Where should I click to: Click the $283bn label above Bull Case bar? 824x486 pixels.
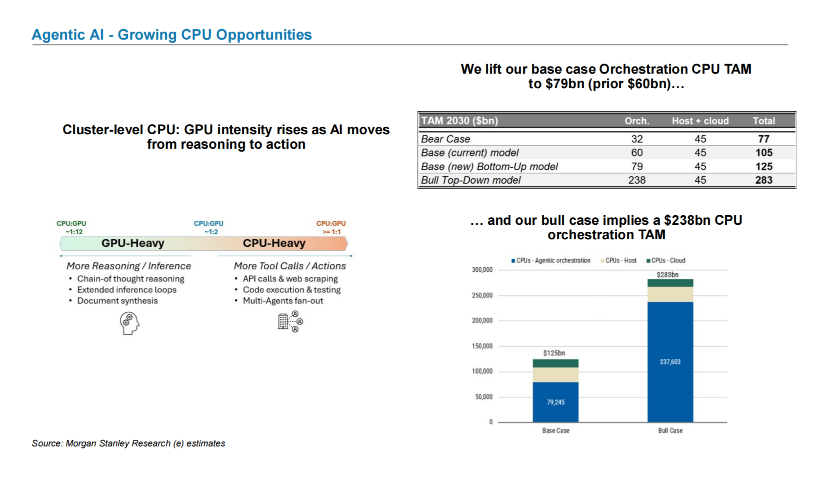(667, 275)
